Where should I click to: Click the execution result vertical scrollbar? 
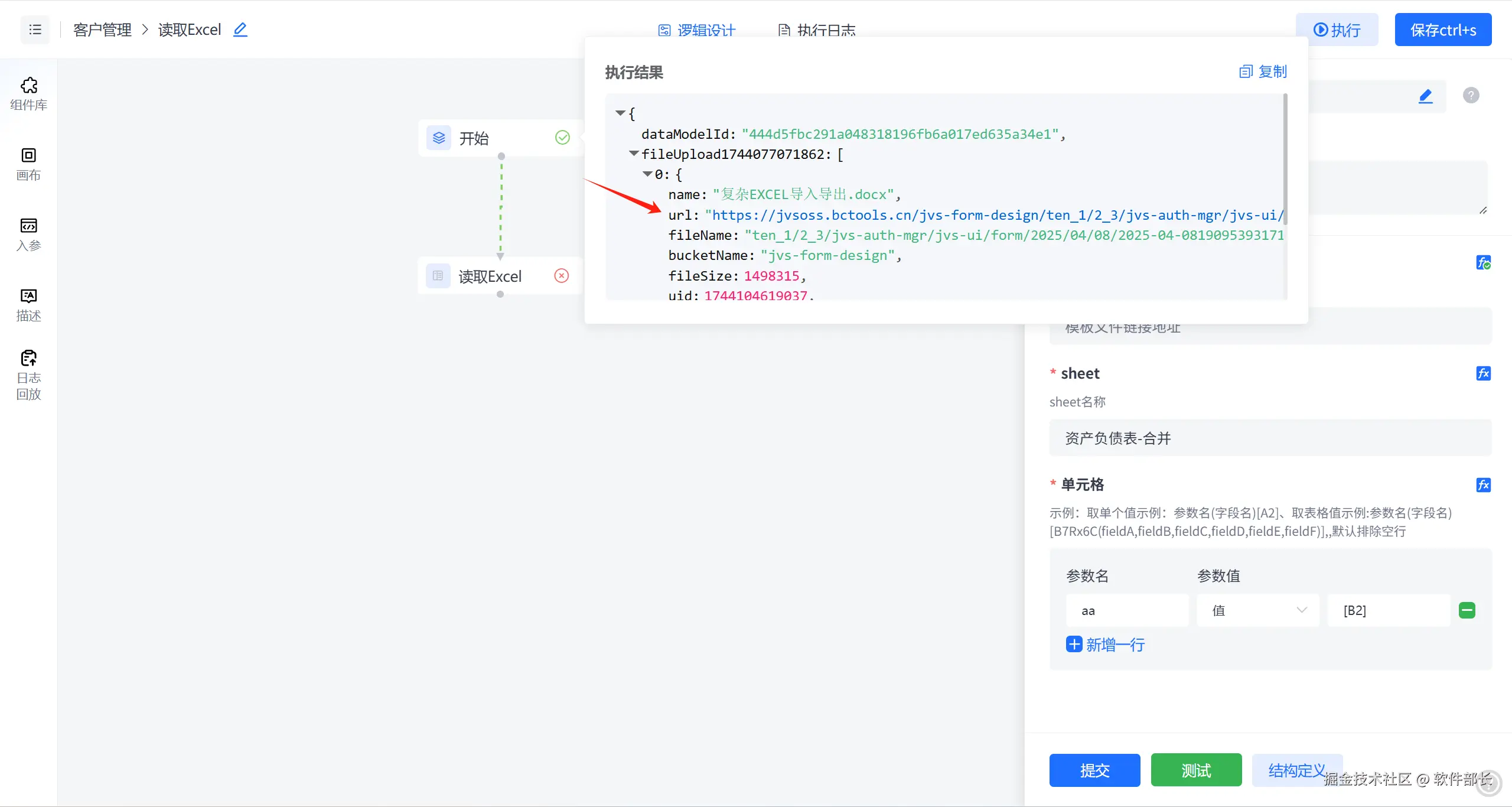pyautogui.click(x=1285, y=160)
